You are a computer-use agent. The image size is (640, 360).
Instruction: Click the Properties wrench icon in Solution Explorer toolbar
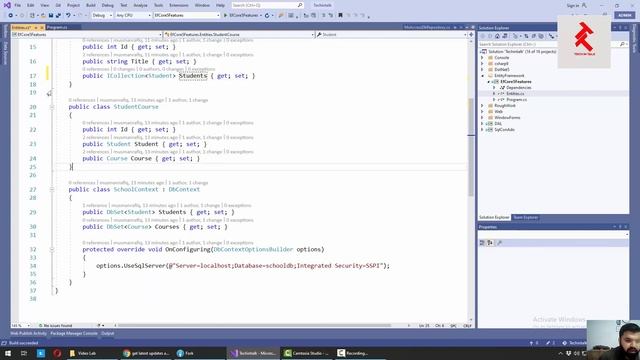(x=551, y=36)
